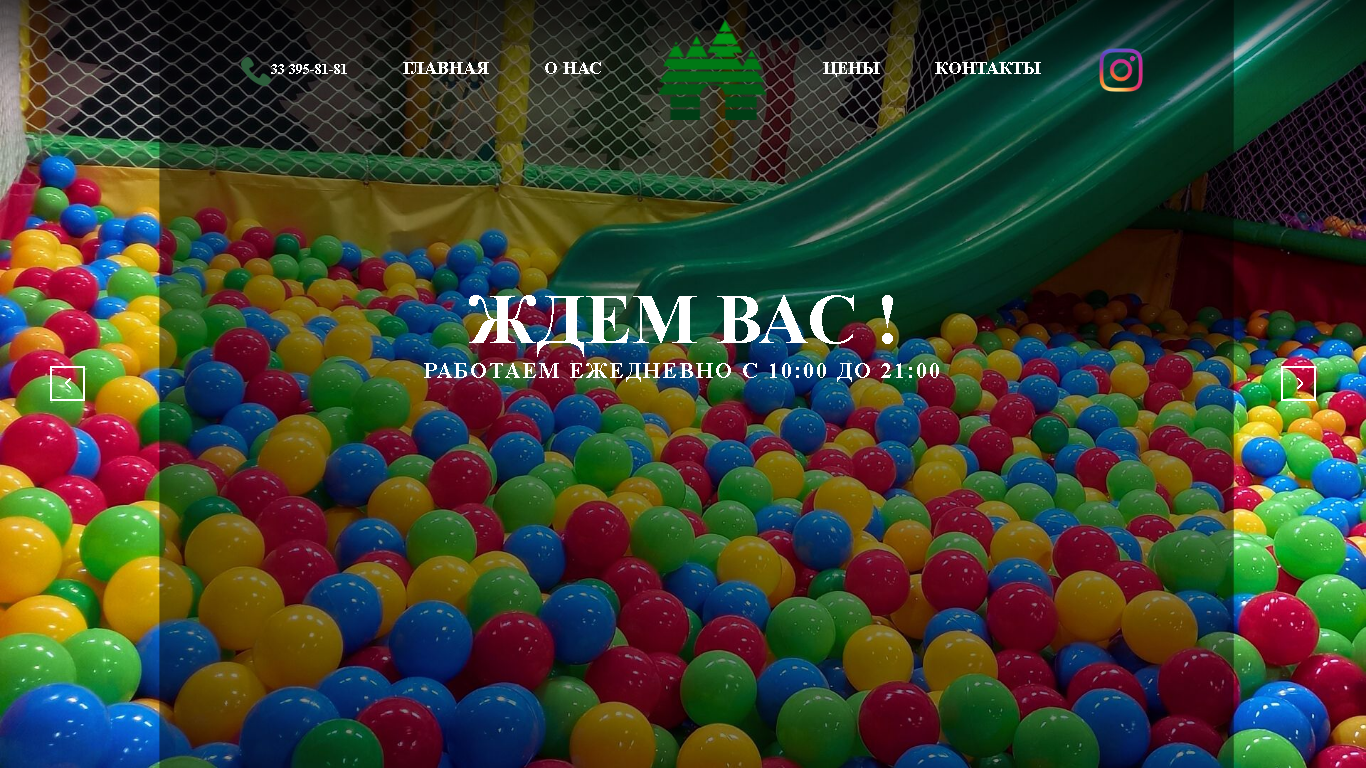
Task: Click the word ЕЖЕДНЕВНО in subtitle
Action: point(651,370)
